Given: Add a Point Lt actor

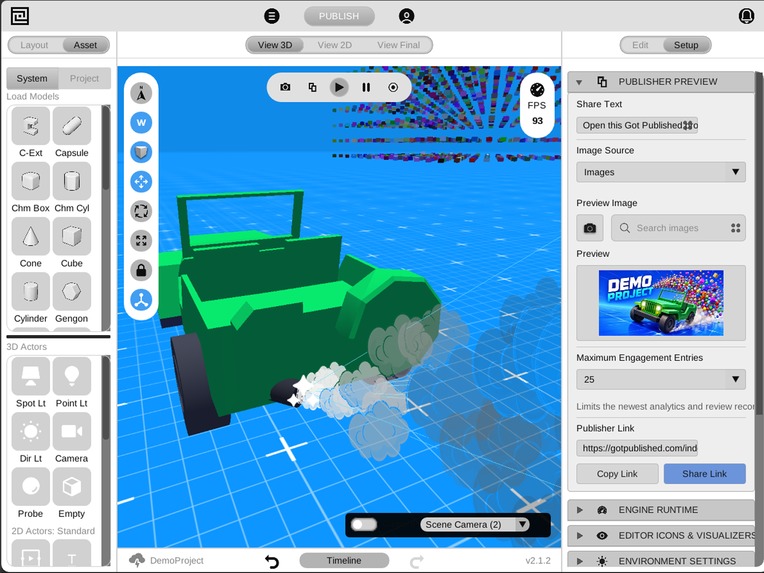Looking at the screenshot, I should point(72,376).
